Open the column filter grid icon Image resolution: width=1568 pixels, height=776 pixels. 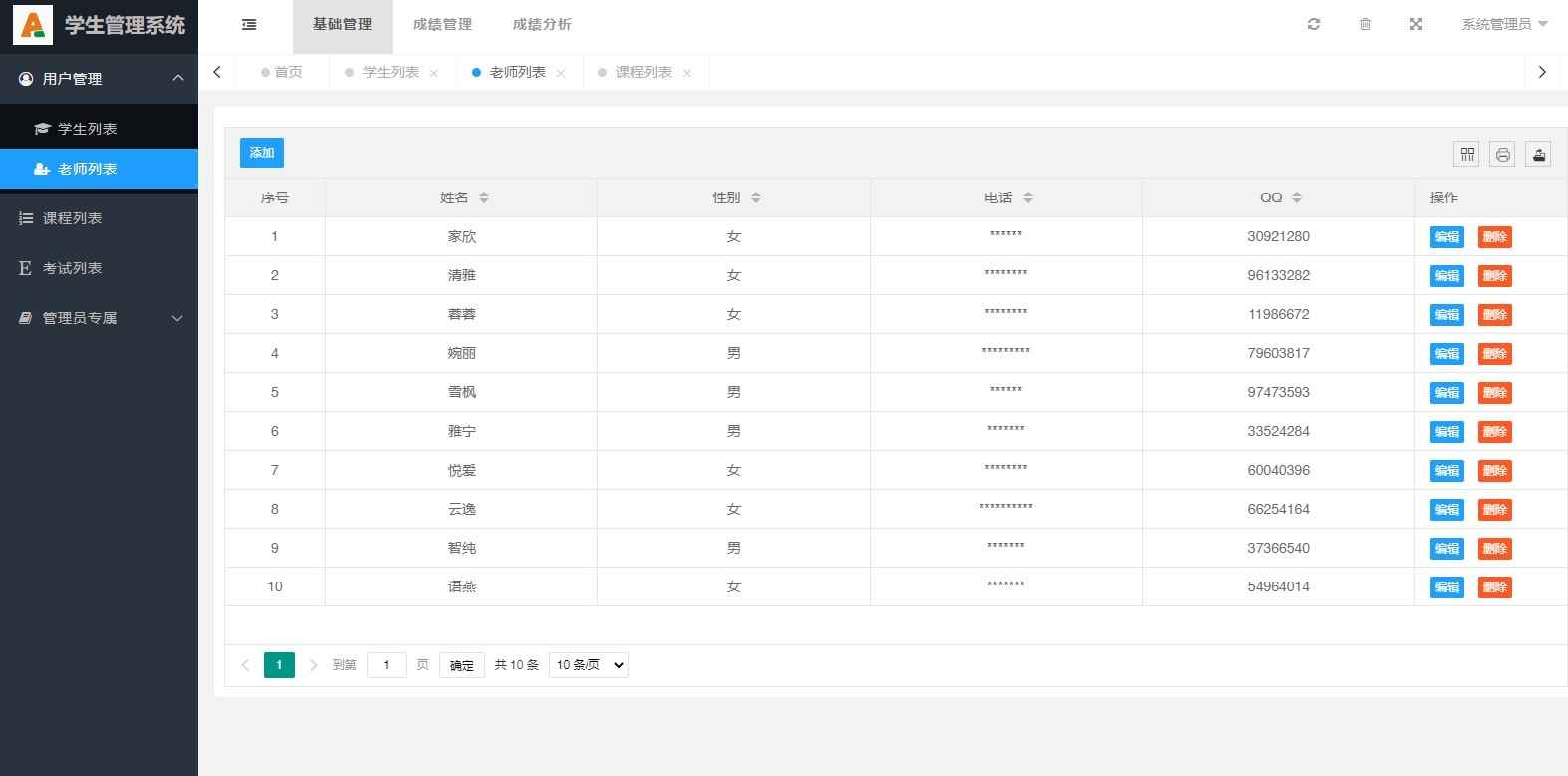coord(1466,154)
